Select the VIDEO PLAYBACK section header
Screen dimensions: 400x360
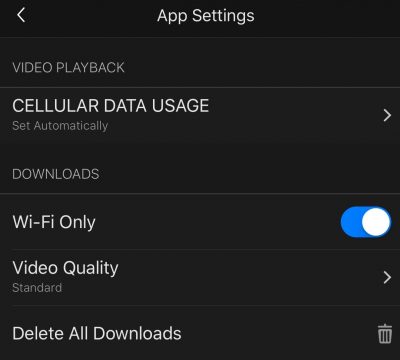point(68,67)
